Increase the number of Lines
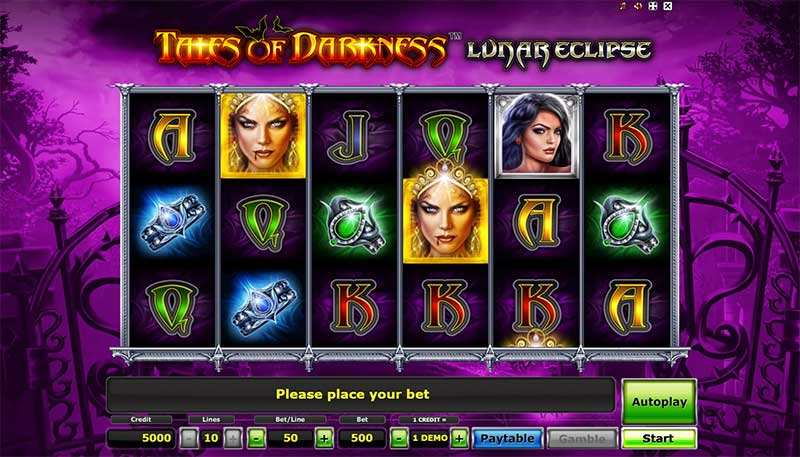The height and width of the screenshot is (457, 800). point(233,438)
